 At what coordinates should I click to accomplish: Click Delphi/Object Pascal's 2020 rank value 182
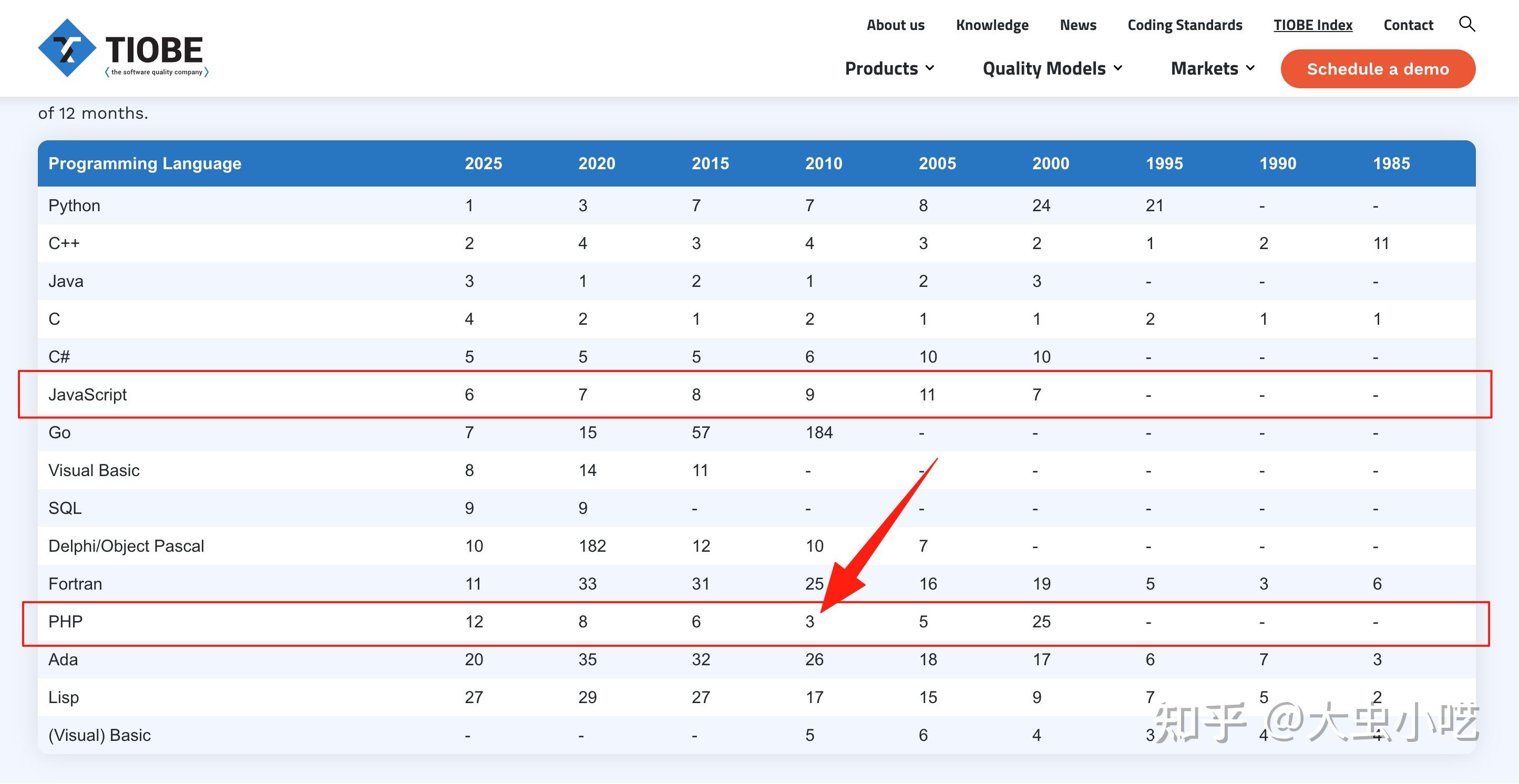(592, 546)
